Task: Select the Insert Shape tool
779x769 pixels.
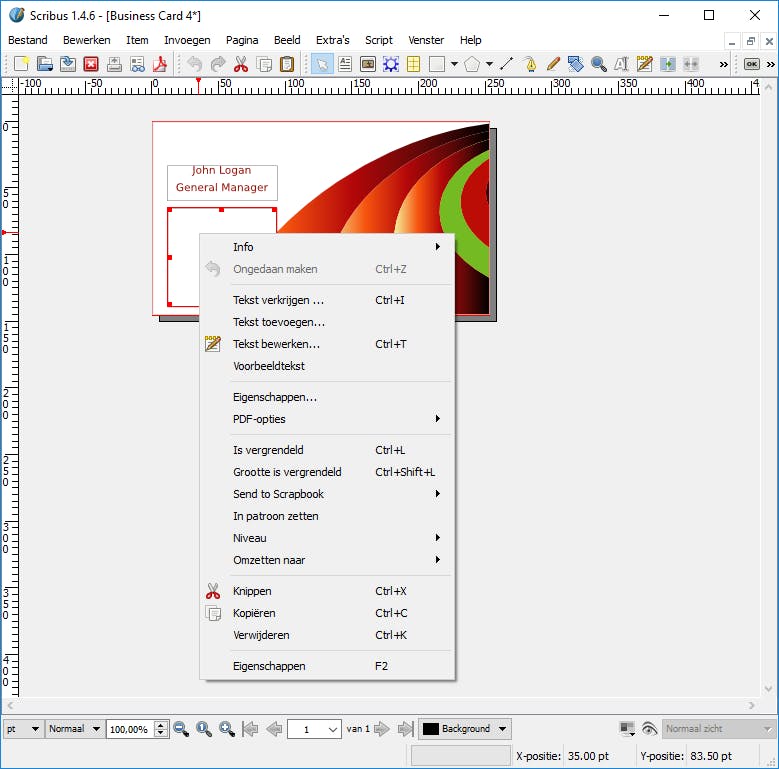Action: 437,64
